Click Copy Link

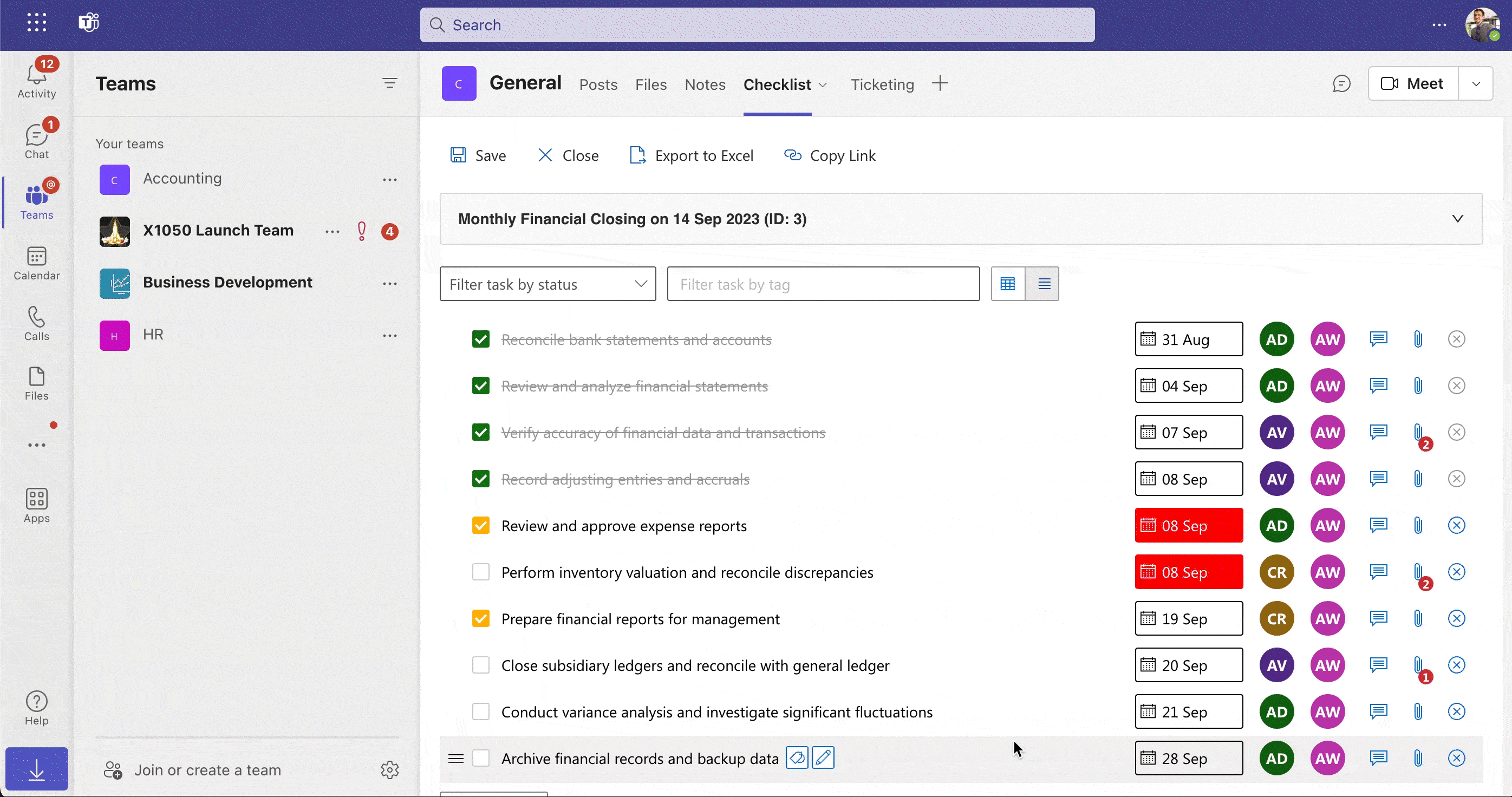(829, 155)
